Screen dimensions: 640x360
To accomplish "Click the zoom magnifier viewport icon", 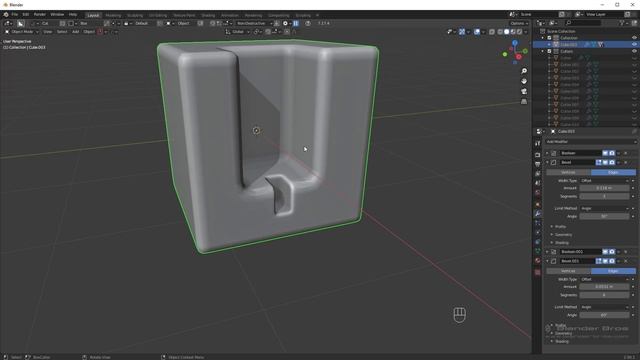I will click(524, 71).
